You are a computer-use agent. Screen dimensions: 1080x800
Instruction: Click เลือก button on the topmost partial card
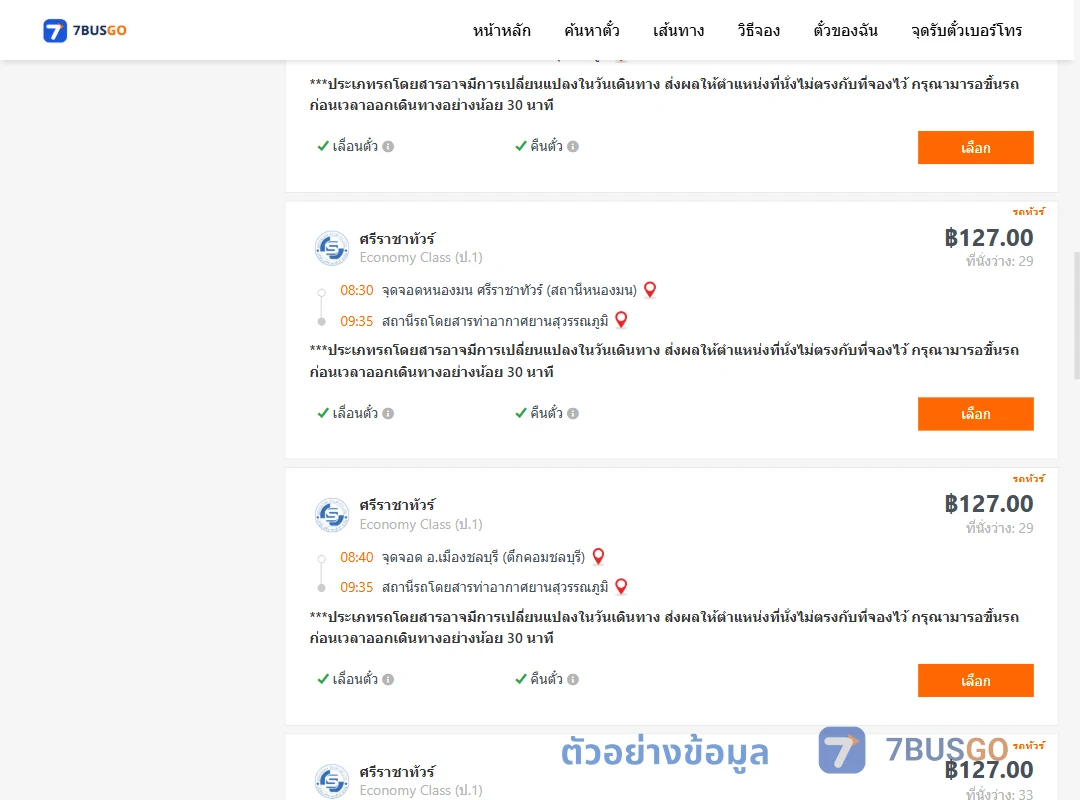(x=975, y=147)
